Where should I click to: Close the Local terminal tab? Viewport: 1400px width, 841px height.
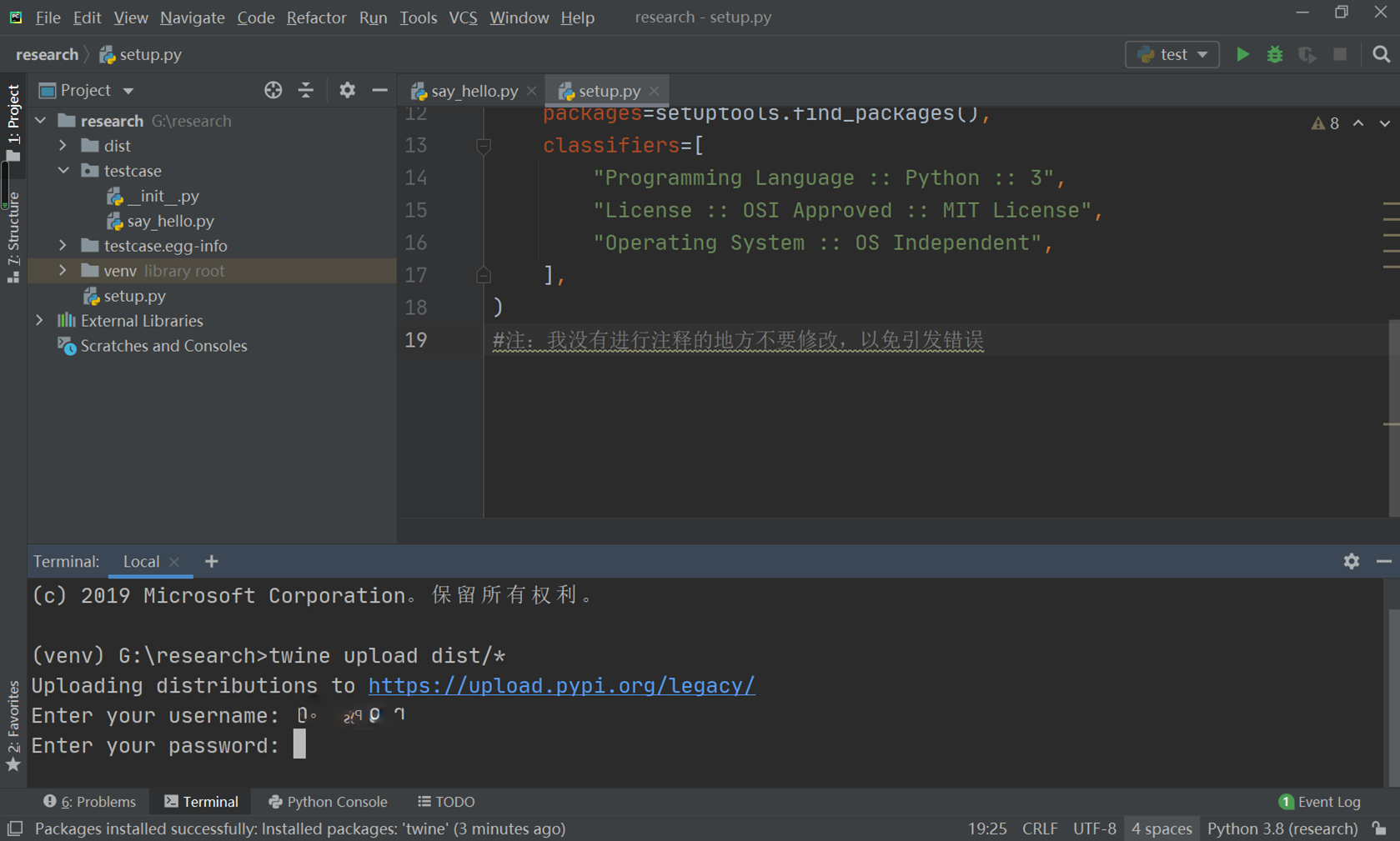coord(174,562)
